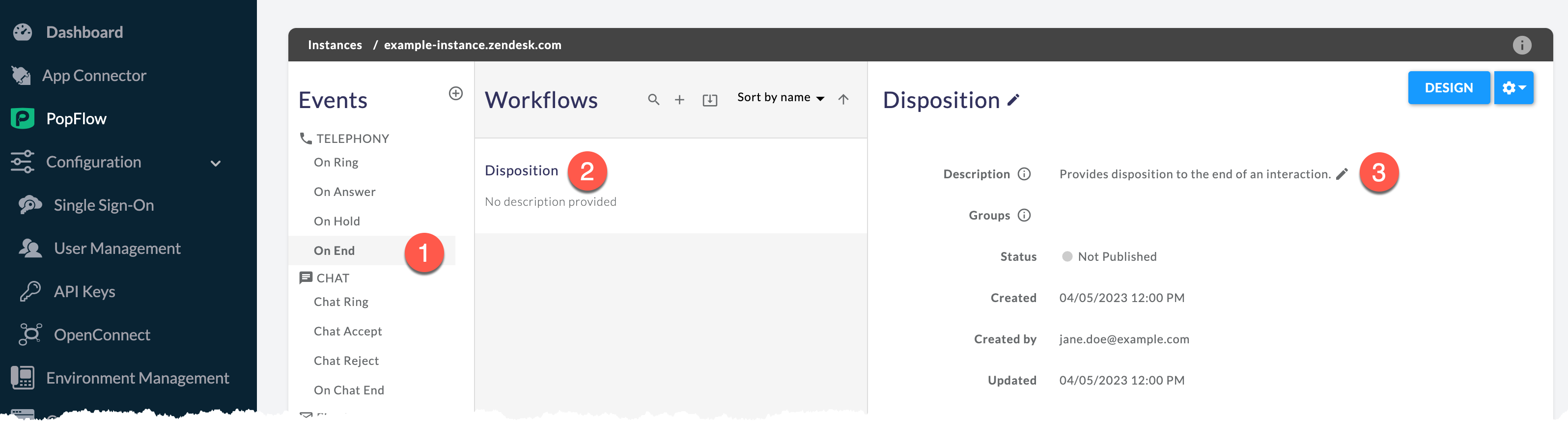This screenshot has width=1568, height=444.
Task: Click the Dashboard gauge icon
Action: pyautogui.click(x=23, y=32)
